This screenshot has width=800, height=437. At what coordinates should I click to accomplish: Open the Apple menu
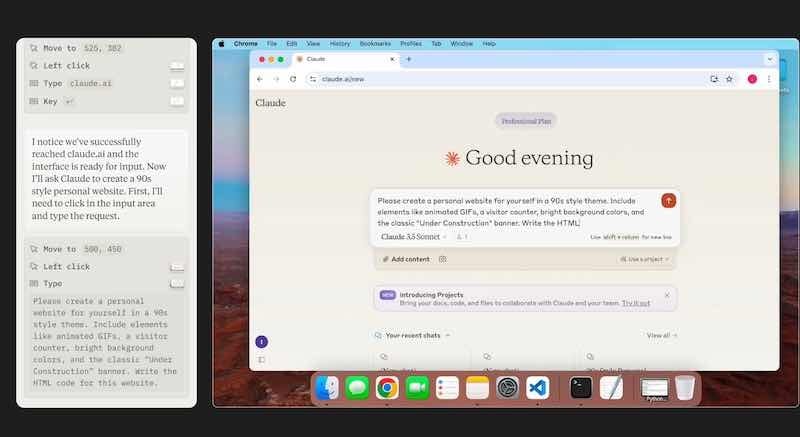point(221,44)
